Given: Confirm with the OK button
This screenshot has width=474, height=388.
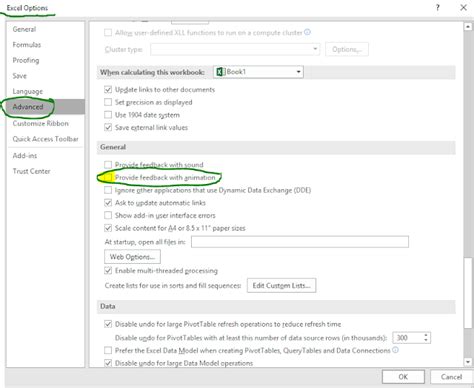Looking at the screenshot, I should (403, 377).
